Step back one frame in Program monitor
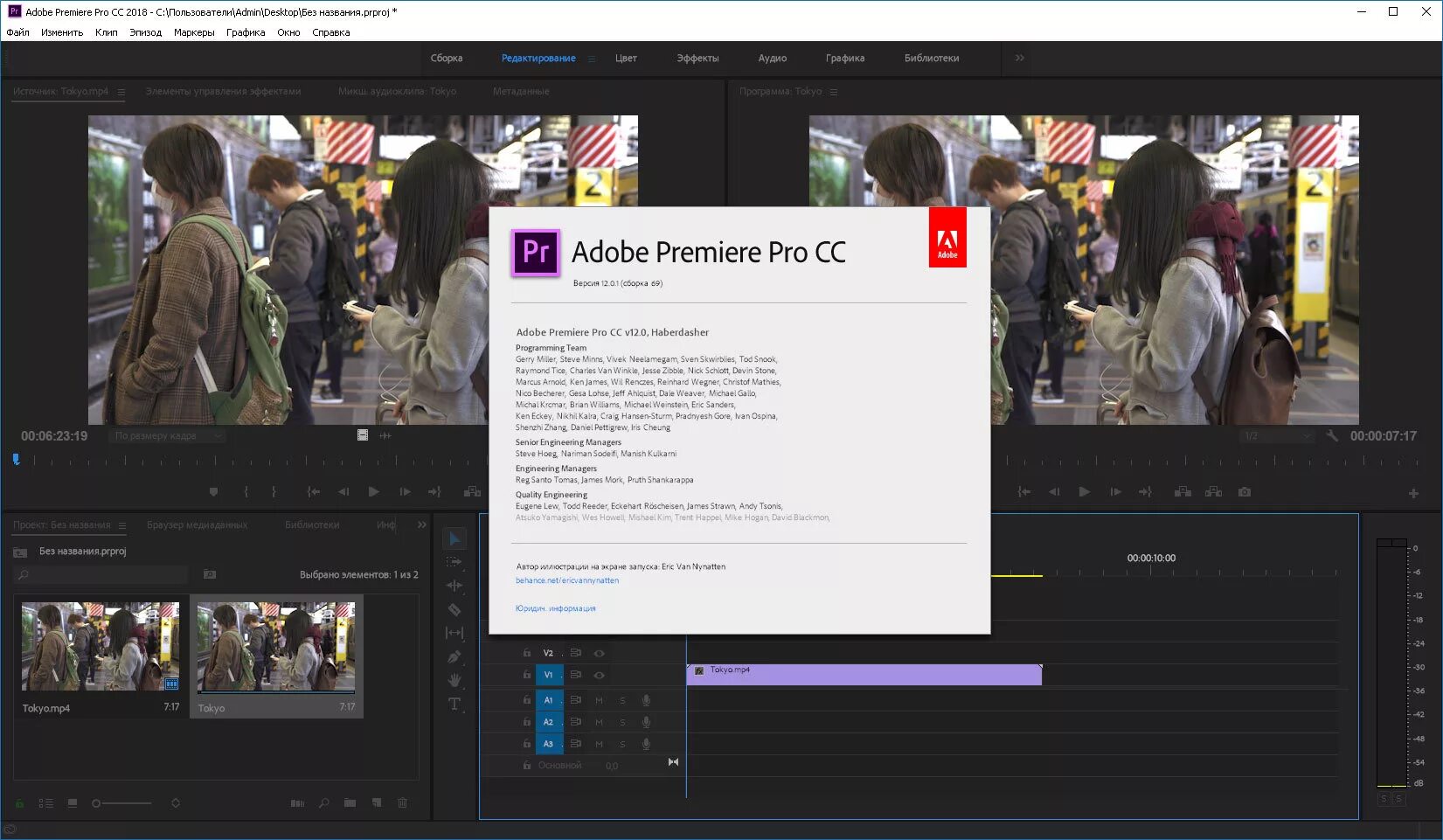The height and width of the screenshot is (840, 1443). tap(1054, 492)
